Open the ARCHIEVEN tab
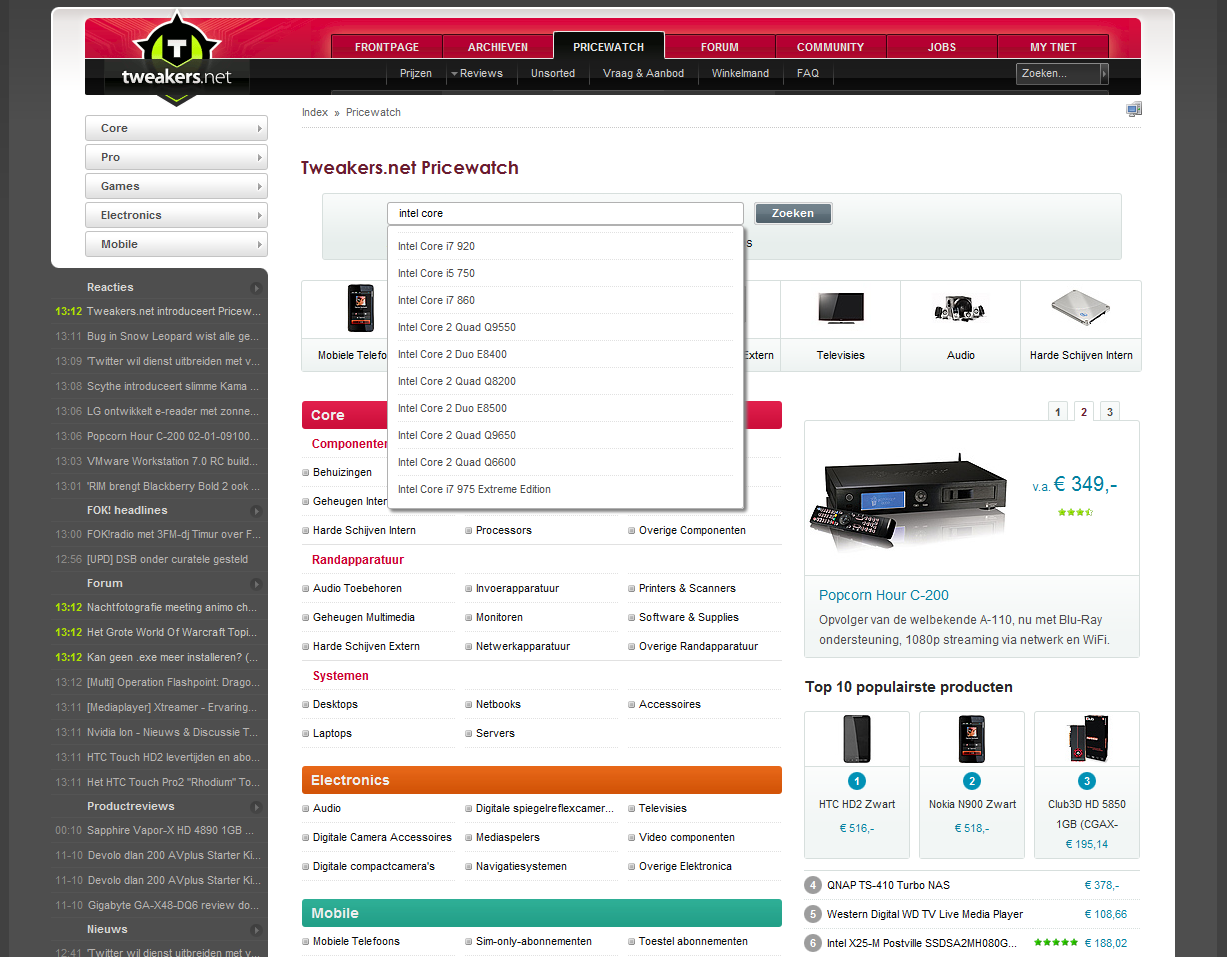Screen dimensions: 1227x957 click(498, 47)
